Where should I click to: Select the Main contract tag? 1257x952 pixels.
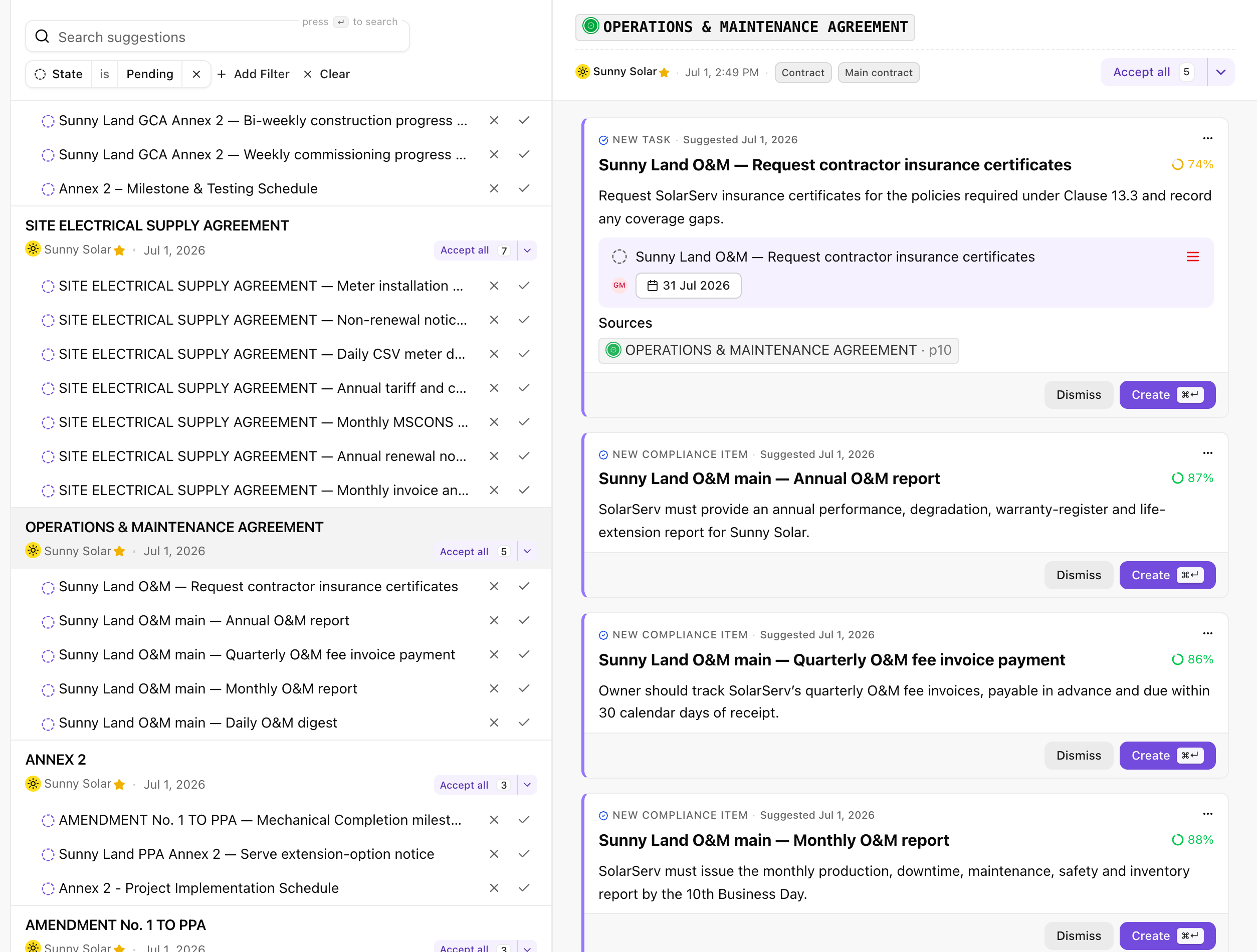878,73
